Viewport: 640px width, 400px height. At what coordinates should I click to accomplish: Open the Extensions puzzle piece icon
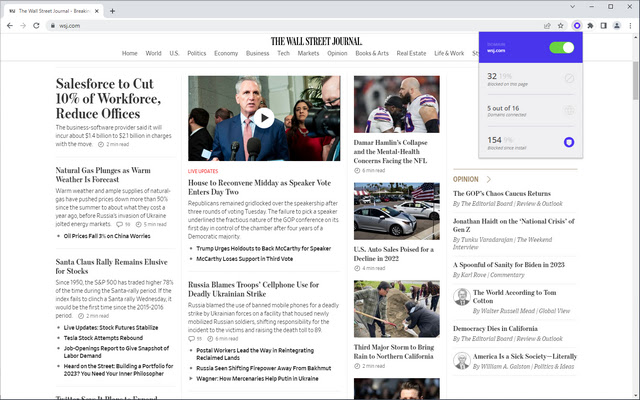click(x=590, y=26)
